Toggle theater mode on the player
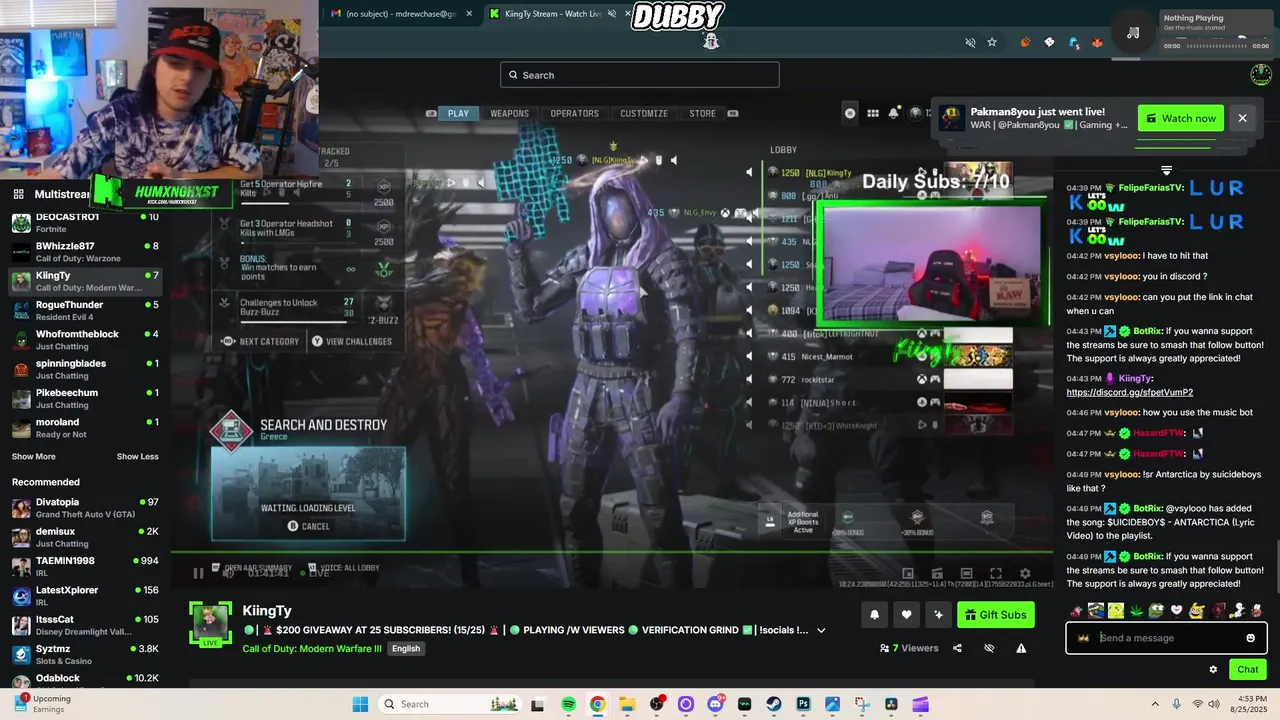 point(966,573)
